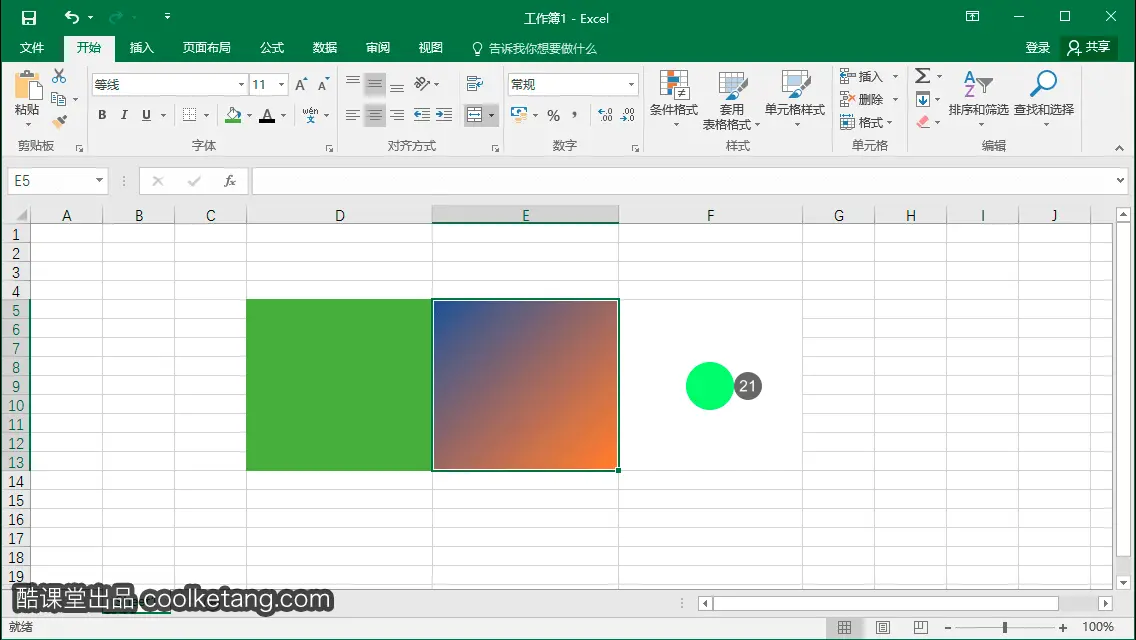The width and height of the screenshot is (1136, 640).
Task: Save the workbook with the floppy icon
Action: [29, 17]
